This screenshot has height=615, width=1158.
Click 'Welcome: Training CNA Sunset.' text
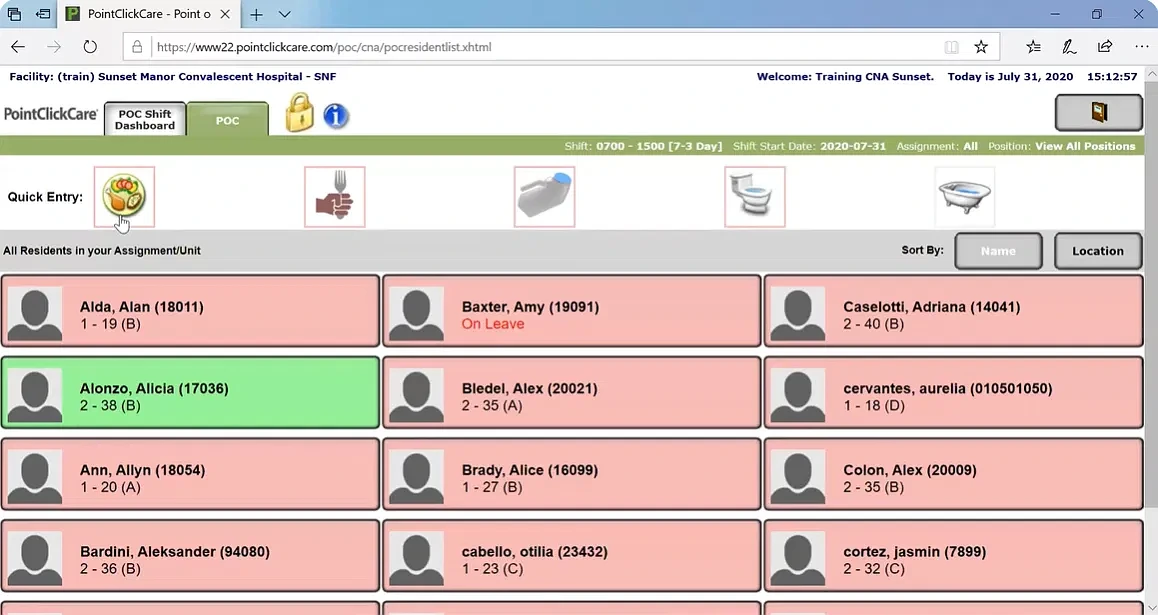[845, 76]
